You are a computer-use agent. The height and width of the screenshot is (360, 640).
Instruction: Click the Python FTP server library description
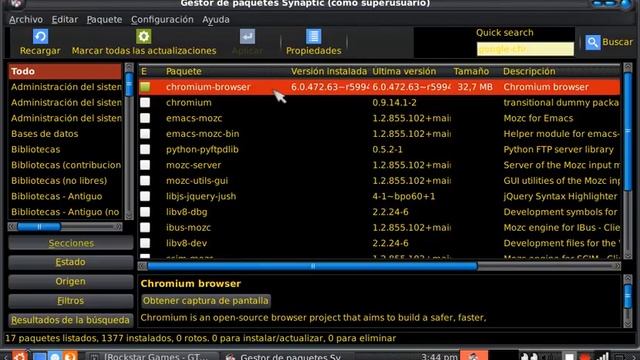point(558,149)
